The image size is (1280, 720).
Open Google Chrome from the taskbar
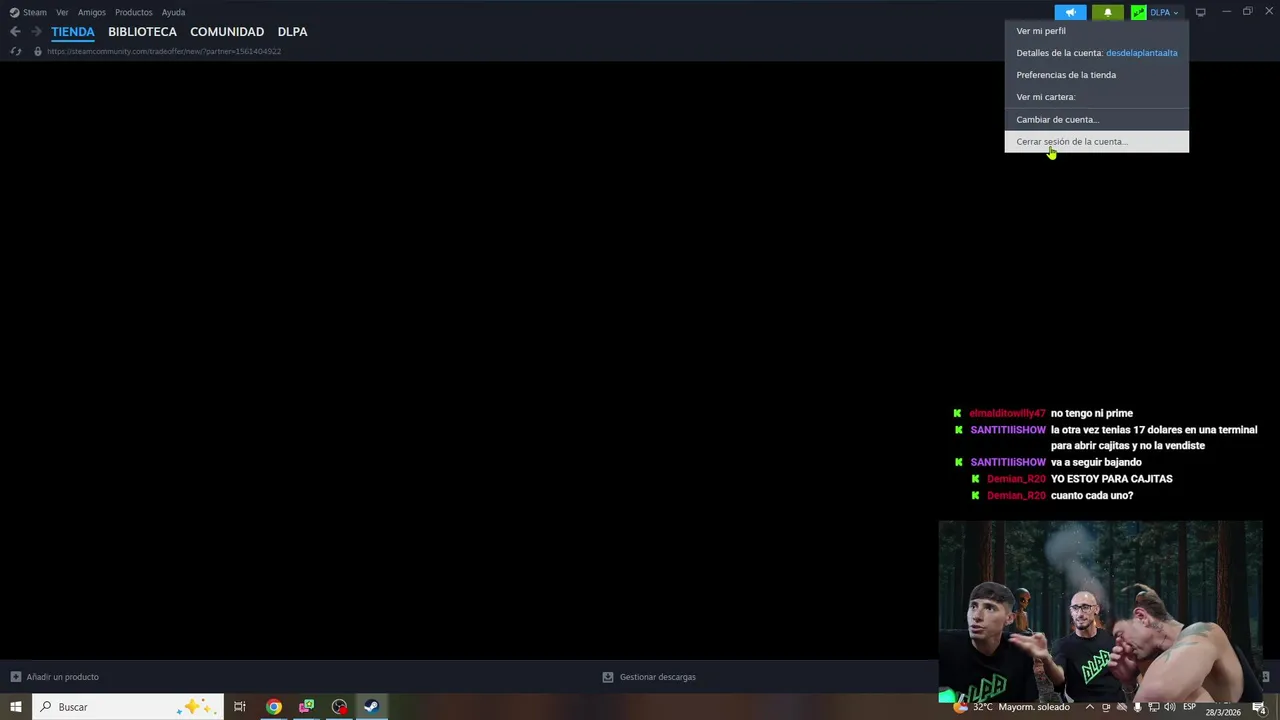pyautogui.click(x=273, y=707)
